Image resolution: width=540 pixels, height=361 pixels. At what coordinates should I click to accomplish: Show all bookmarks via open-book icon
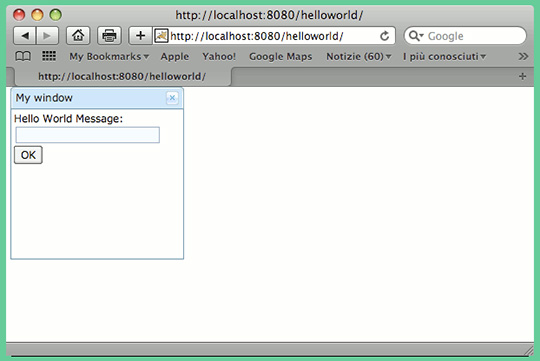(23, 56)
